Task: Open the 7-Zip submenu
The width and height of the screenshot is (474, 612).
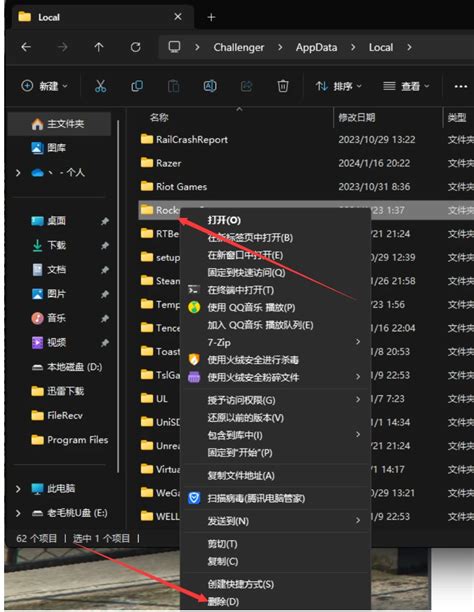Action: coord(276,342)
